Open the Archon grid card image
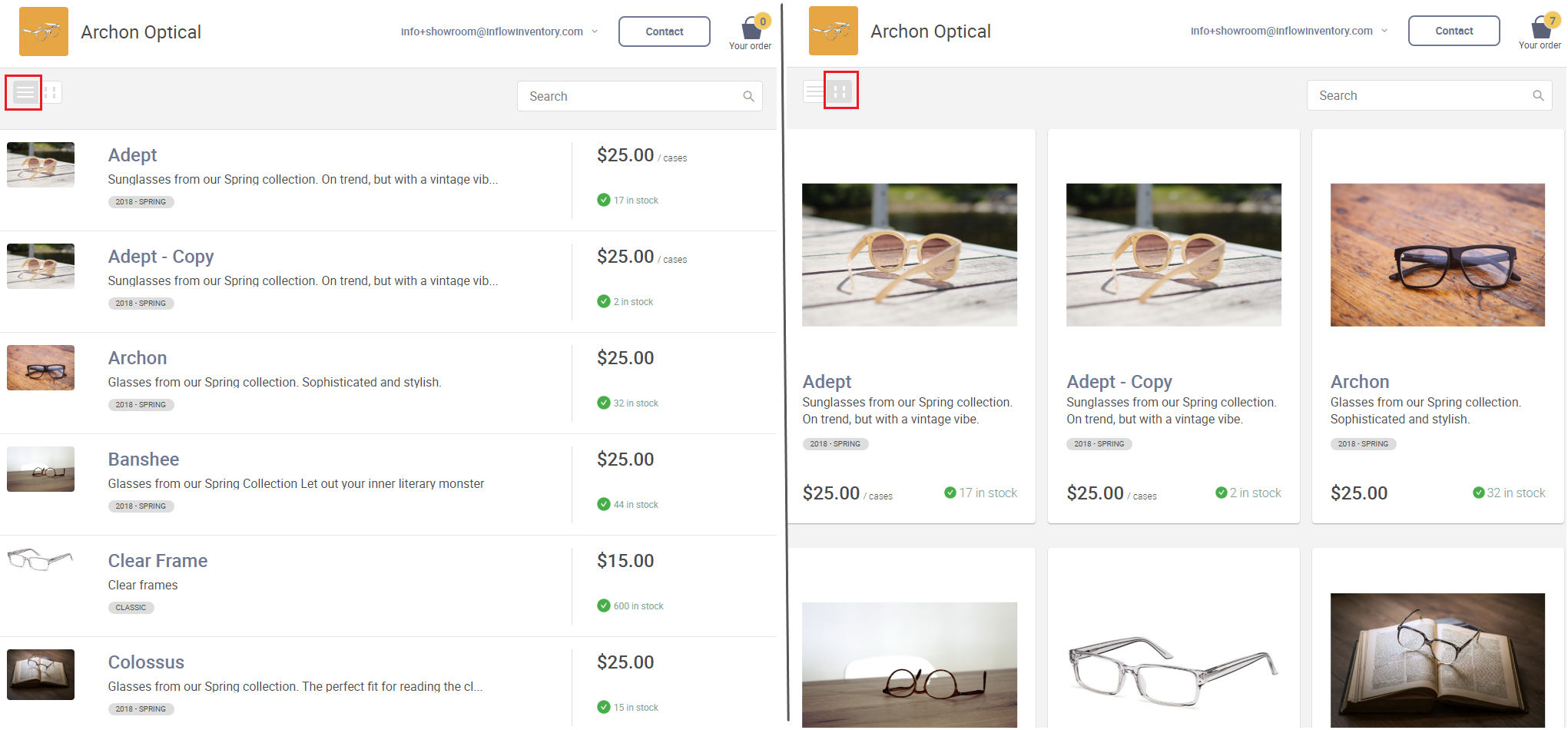This screenshot has height=730, width=1568. (x=1437, y=255)
